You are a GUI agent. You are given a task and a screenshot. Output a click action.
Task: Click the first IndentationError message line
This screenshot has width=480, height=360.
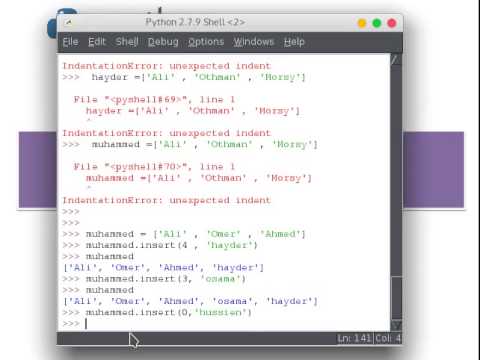pos(167,66)
